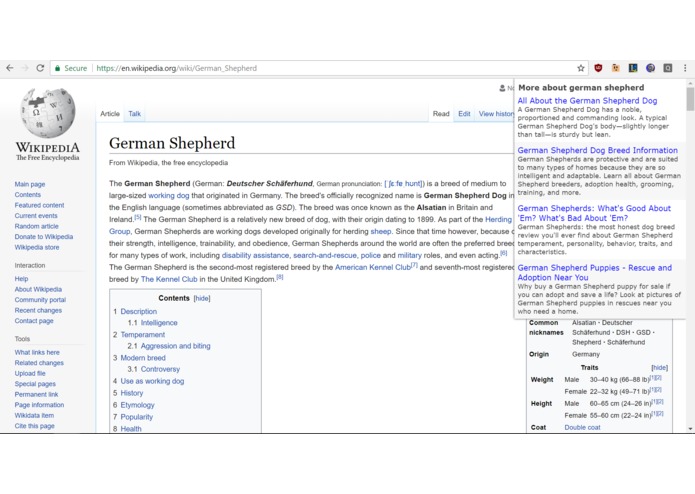
Task: Click Donate to Wikipedia link
Action: pos(44,237)
